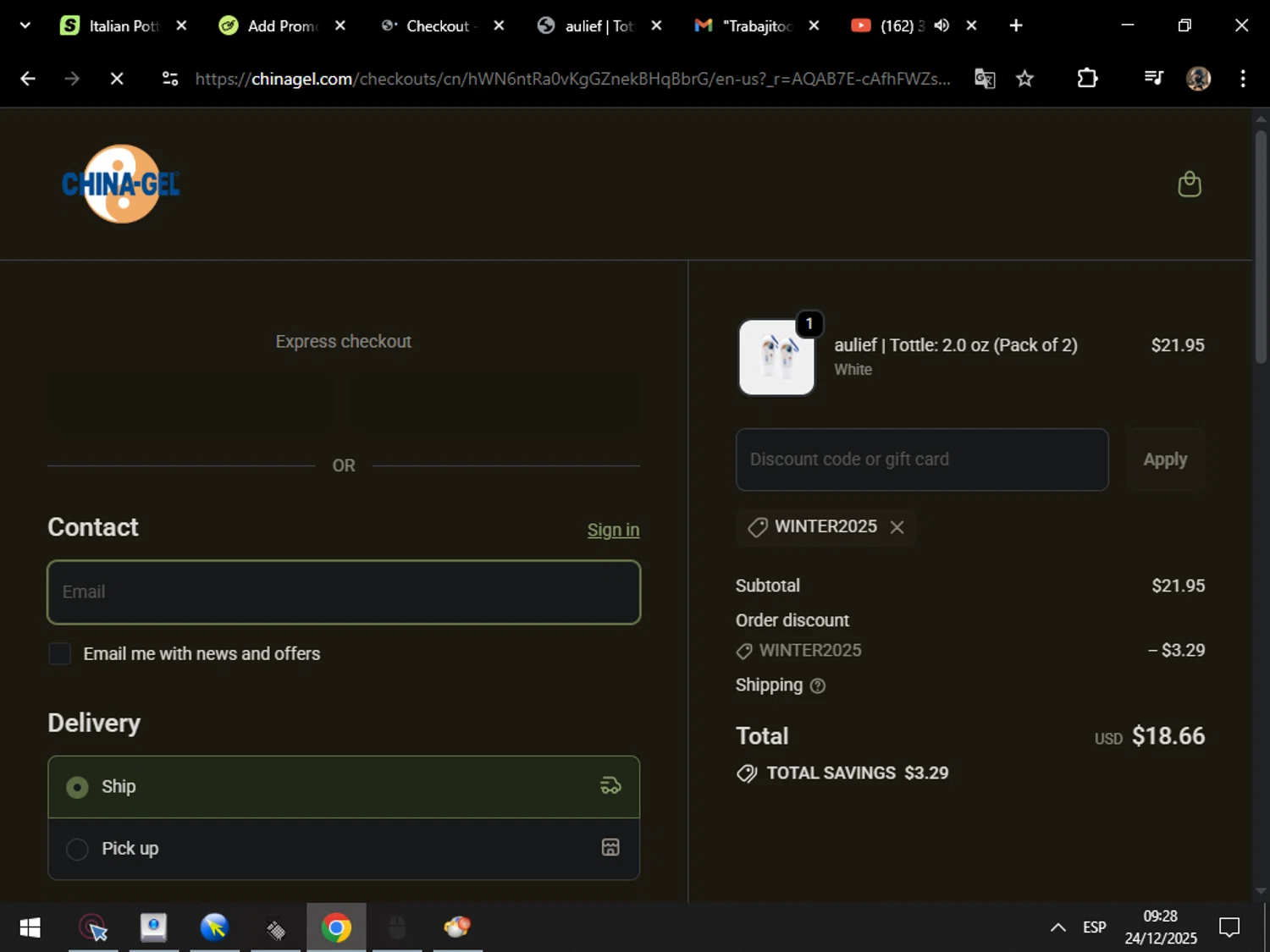This screenshot has width=1270, height=952.
Task: Click the Sign in link
Action: pyautogui.click(x=613, y=530)
